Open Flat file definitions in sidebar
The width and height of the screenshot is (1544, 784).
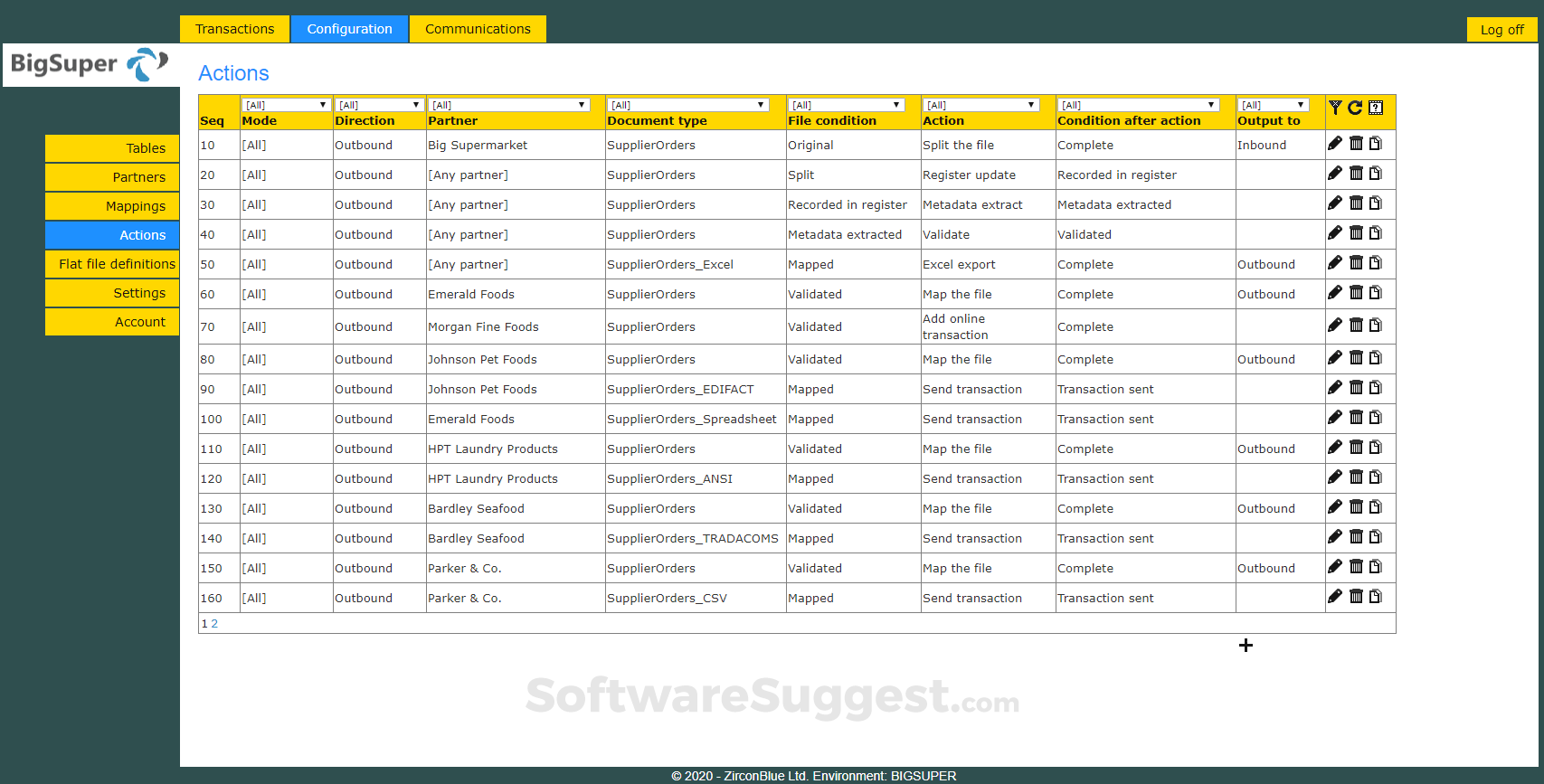(112, 264)
